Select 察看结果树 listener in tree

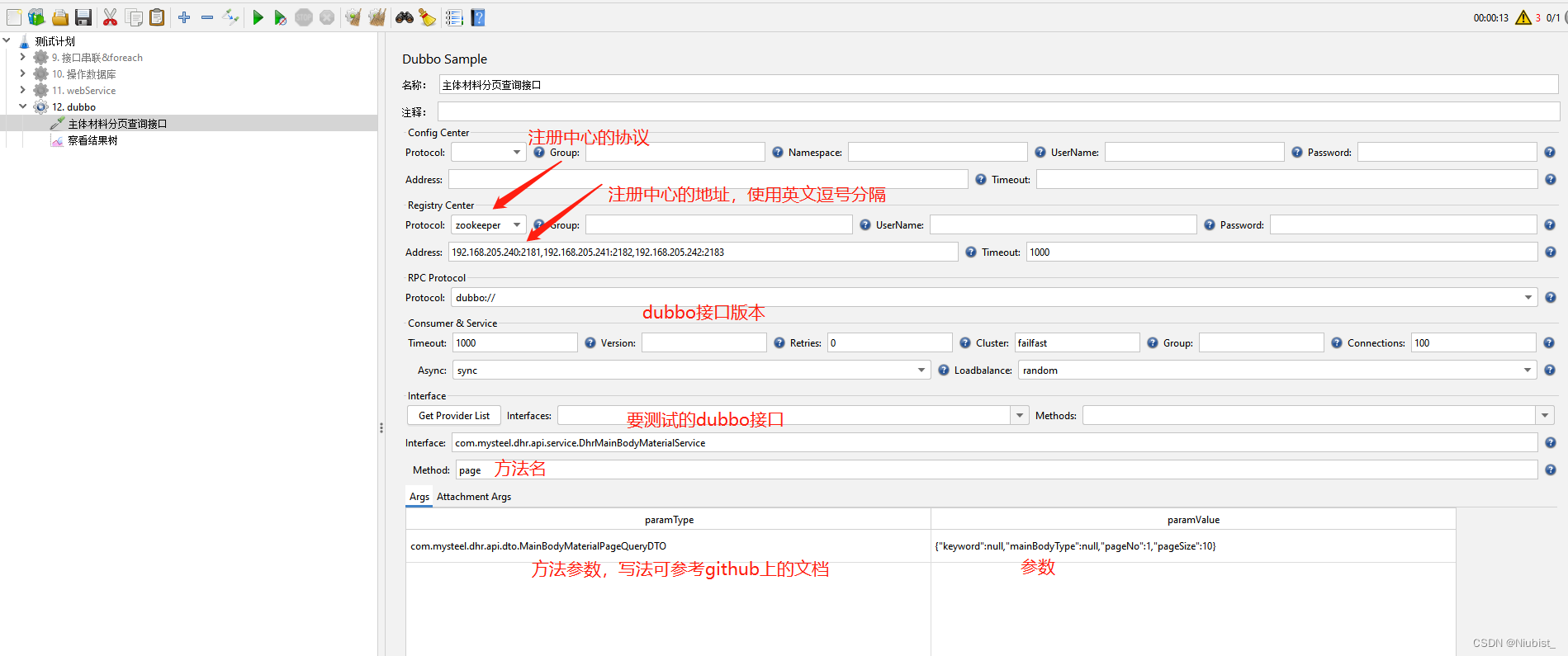[92, 140]
